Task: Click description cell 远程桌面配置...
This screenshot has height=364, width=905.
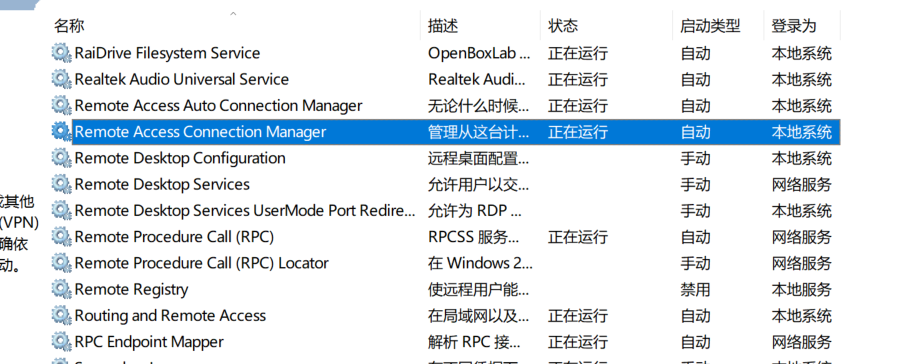Action: [x=478, y=158]
